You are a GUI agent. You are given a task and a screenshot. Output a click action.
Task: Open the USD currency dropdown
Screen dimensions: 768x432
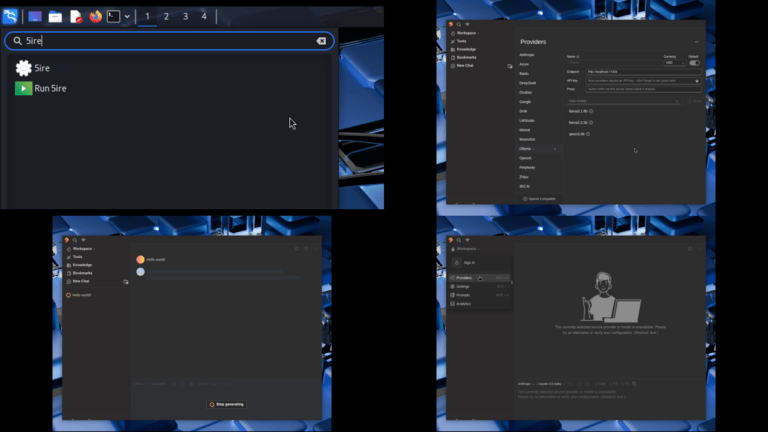click(x=674, y=63)
